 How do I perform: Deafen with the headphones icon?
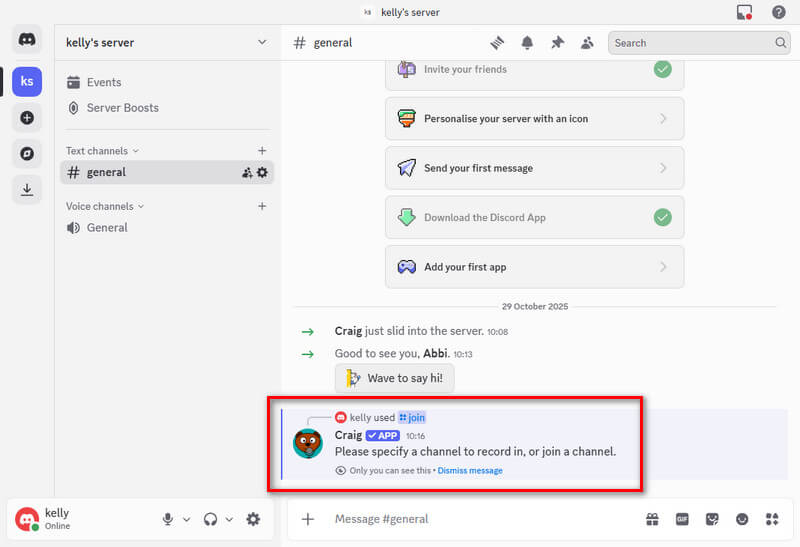click(210, 519)
